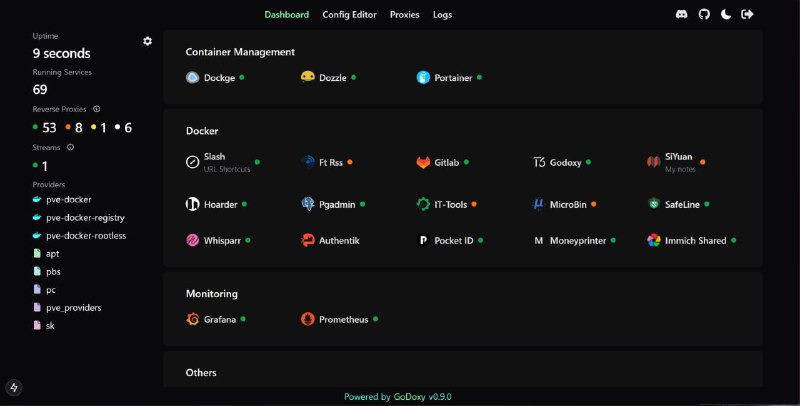Screen dimensions: 800x406
Task: Open the pve_providers file entry
Action: pyautogui.click(x=73, y=307)
